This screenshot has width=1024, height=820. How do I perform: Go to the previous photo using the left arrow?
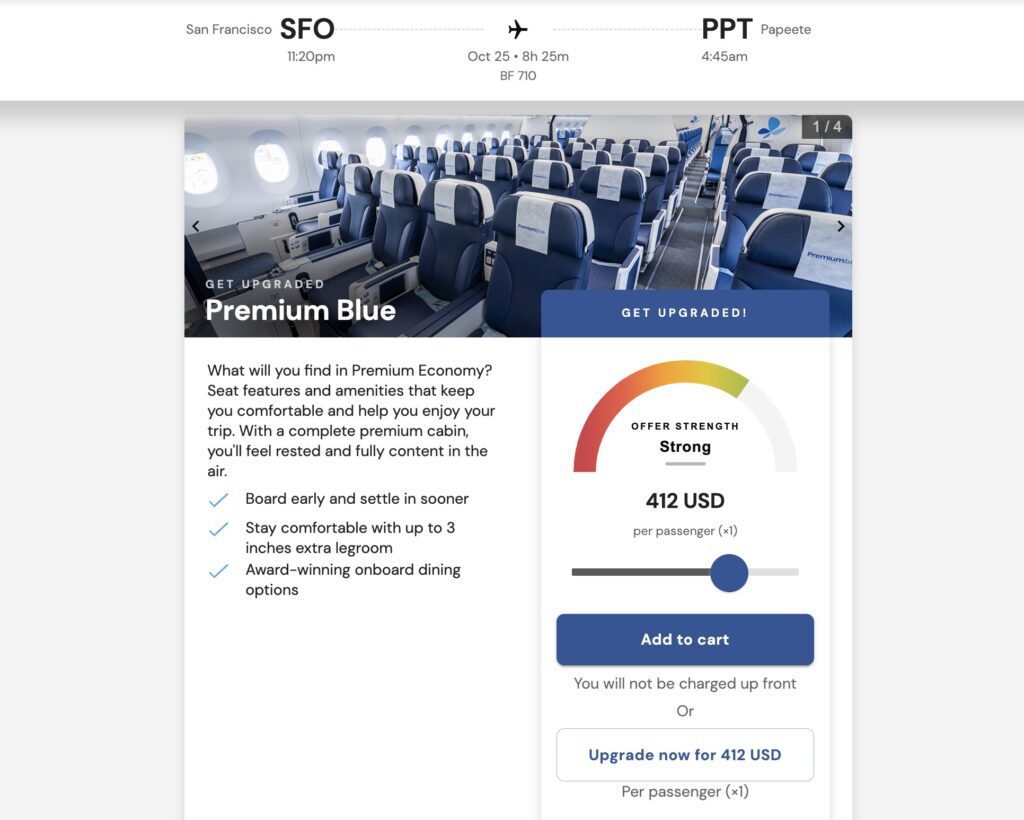[x=196, y=226]
